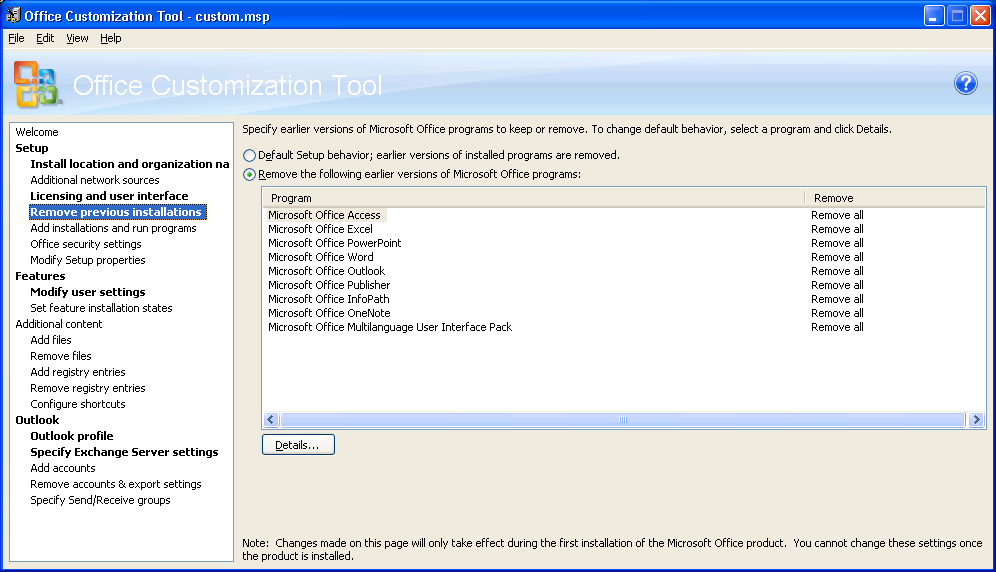Select Default Setup behavior radio button
The height and width of the screenshot is (572, 996).
250,155
